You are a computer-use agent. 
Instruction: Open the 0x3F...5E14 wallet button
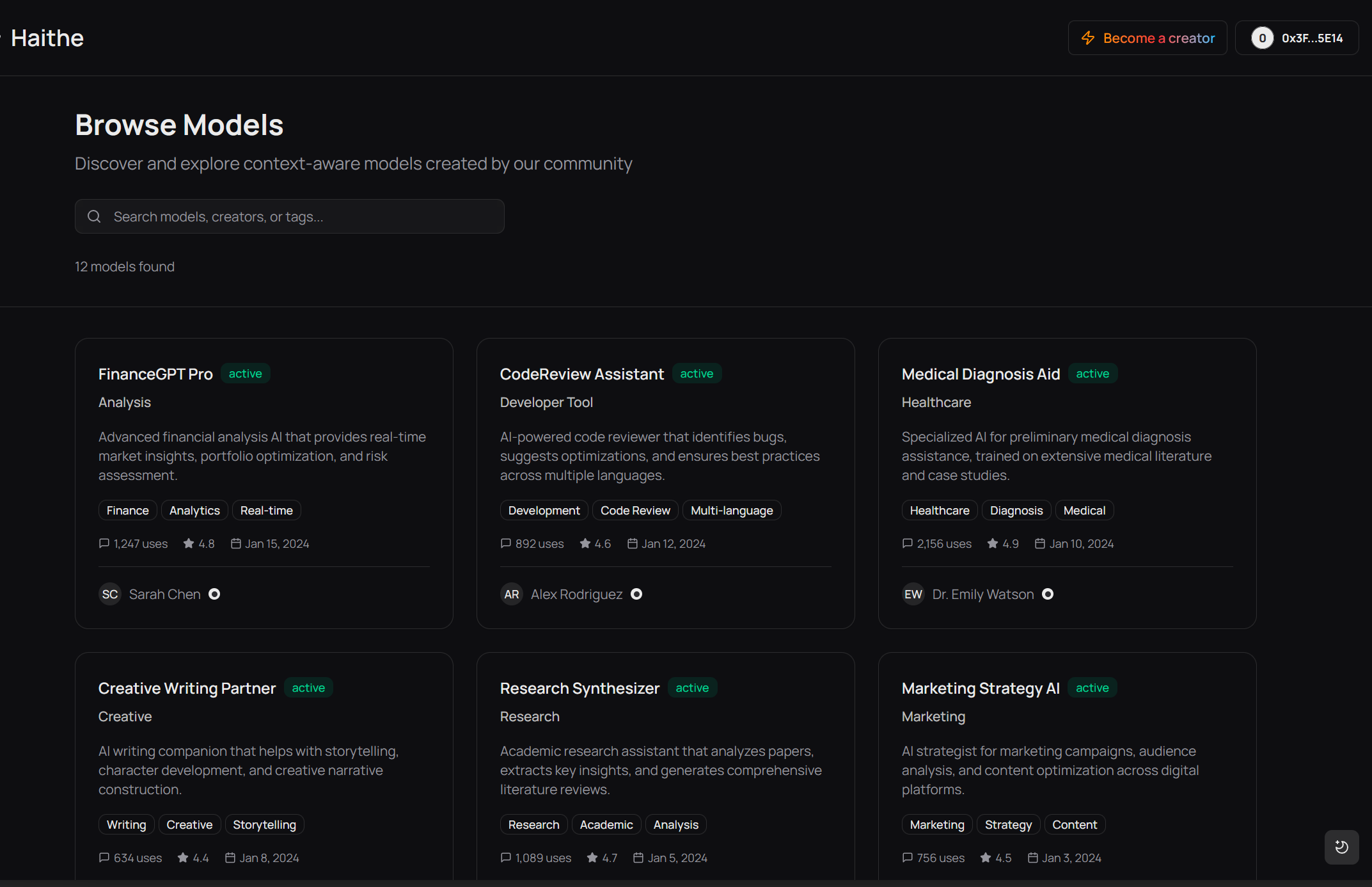(x=1297, y=38)
